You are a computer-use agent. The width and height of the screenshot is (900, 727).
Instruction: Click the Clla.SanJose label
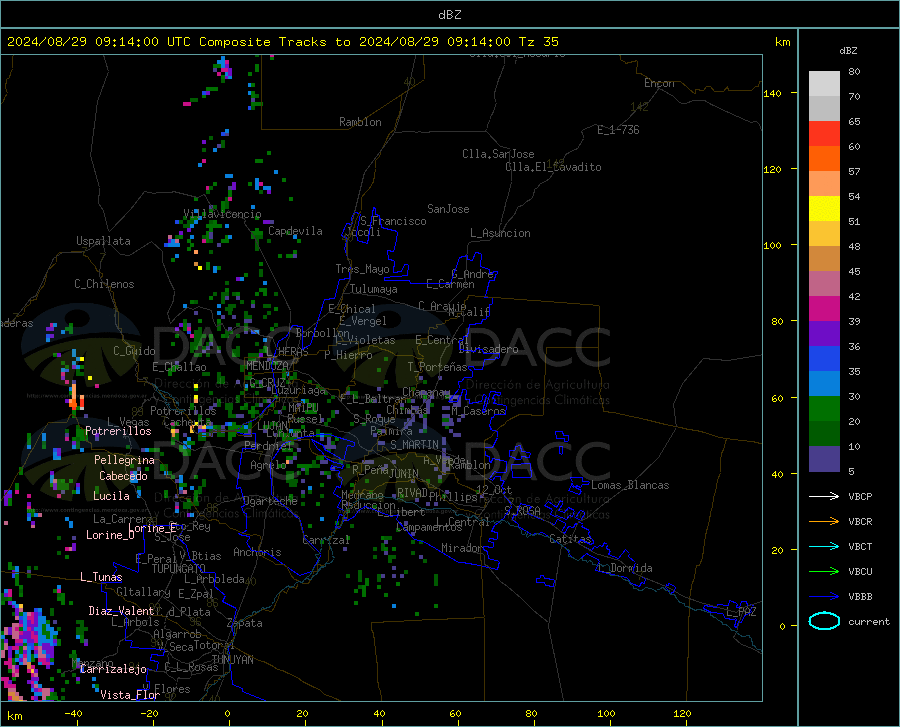point(498,154)
